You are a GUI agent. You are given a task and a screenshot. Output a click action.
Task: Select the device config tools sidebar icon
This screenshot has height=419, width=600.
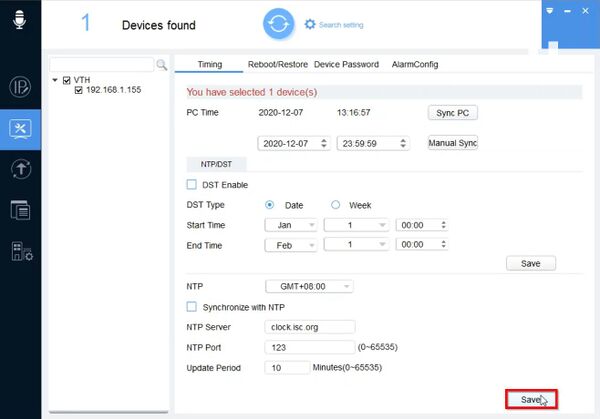(20, 129)
